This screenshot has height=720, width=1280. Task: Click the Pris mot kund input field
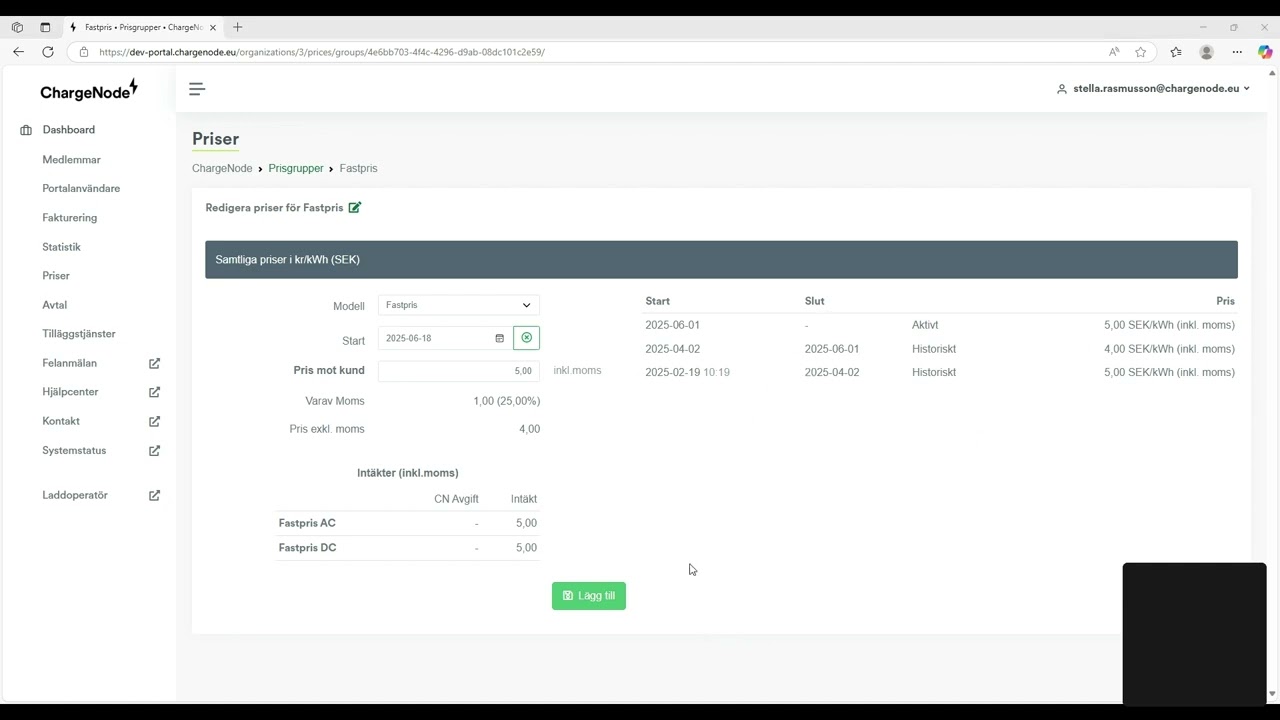459,371
